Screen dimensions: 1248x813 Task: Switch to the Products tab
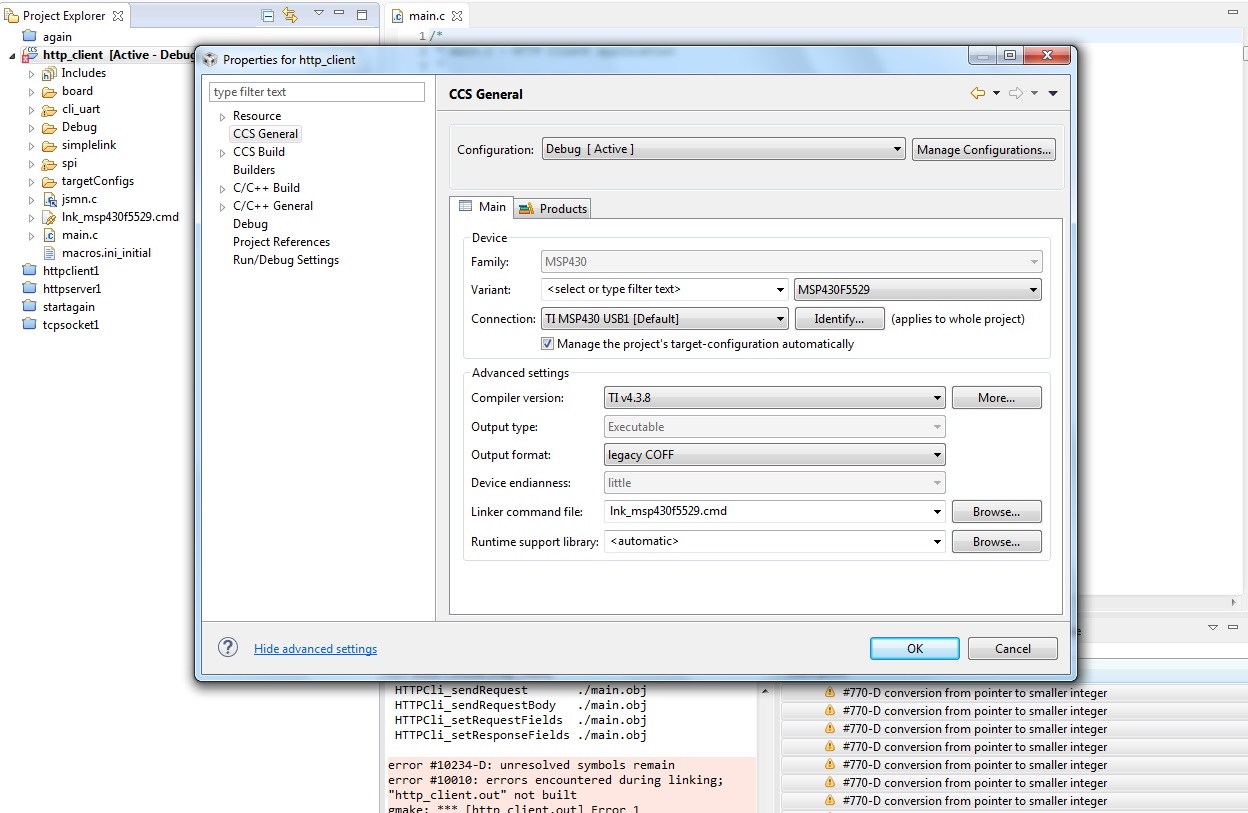point(553,208)
